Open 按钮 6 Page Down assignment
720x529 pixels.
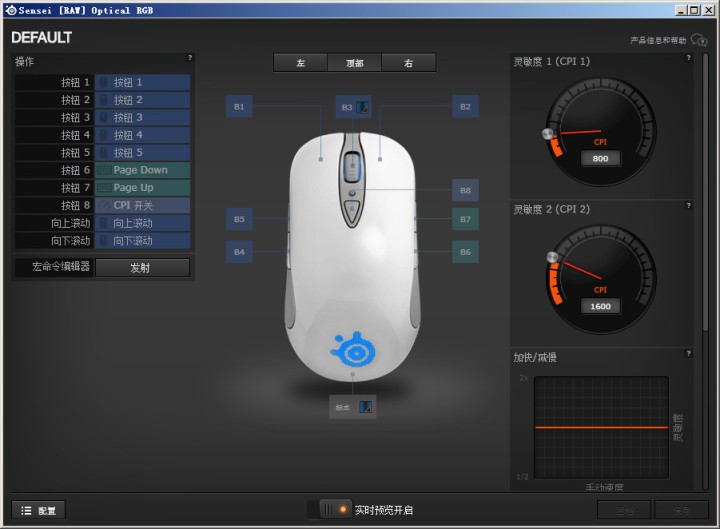pos(142,170)
